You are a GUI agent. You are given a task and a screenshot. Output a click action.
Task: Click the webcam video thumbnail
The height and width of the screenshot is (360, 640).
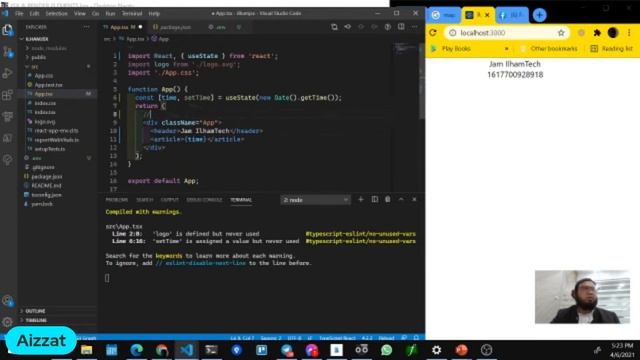(582, 297)
